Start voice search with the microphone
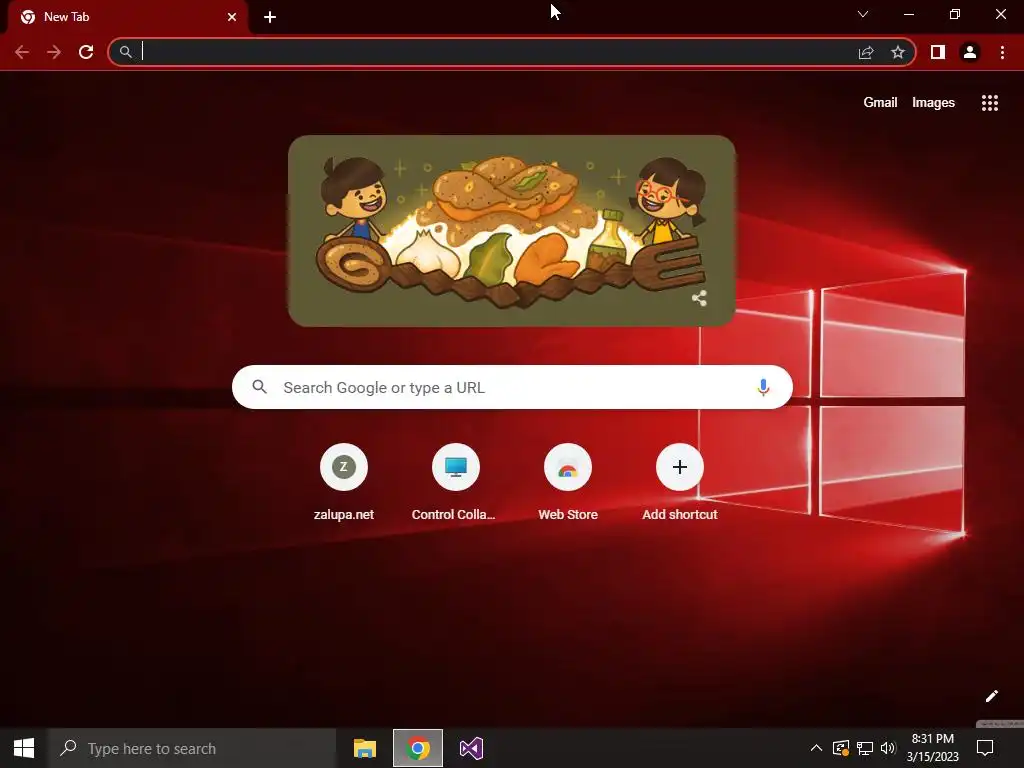1024x768 pixels. click(x=763, y=387)
